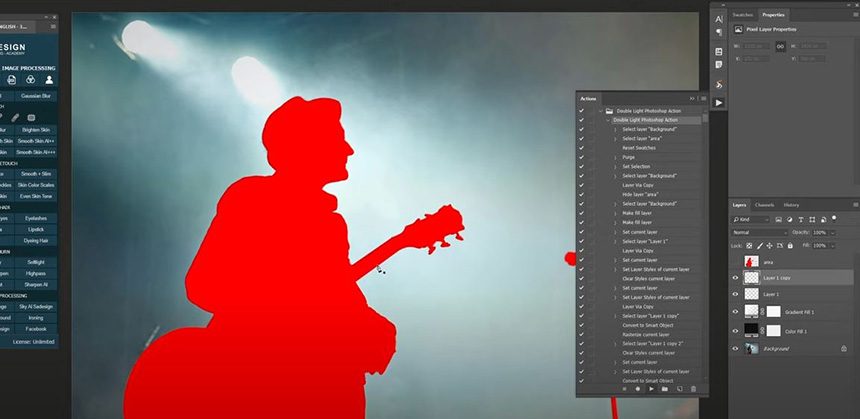
Task: Uncheck the Purge action step
Action: [x=581, y=157]
